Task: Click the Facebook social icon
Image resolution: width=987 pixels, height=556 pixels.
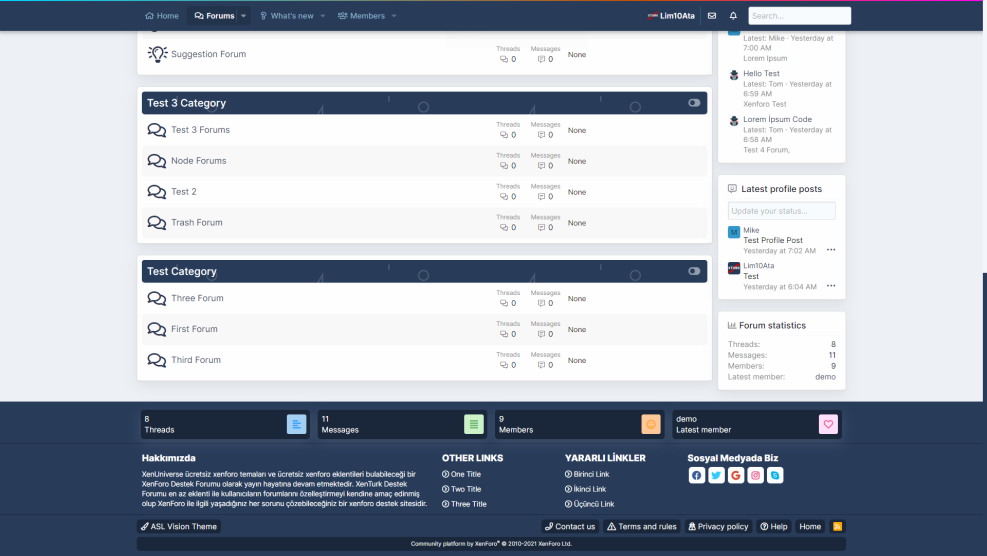Action: point(697,476)
